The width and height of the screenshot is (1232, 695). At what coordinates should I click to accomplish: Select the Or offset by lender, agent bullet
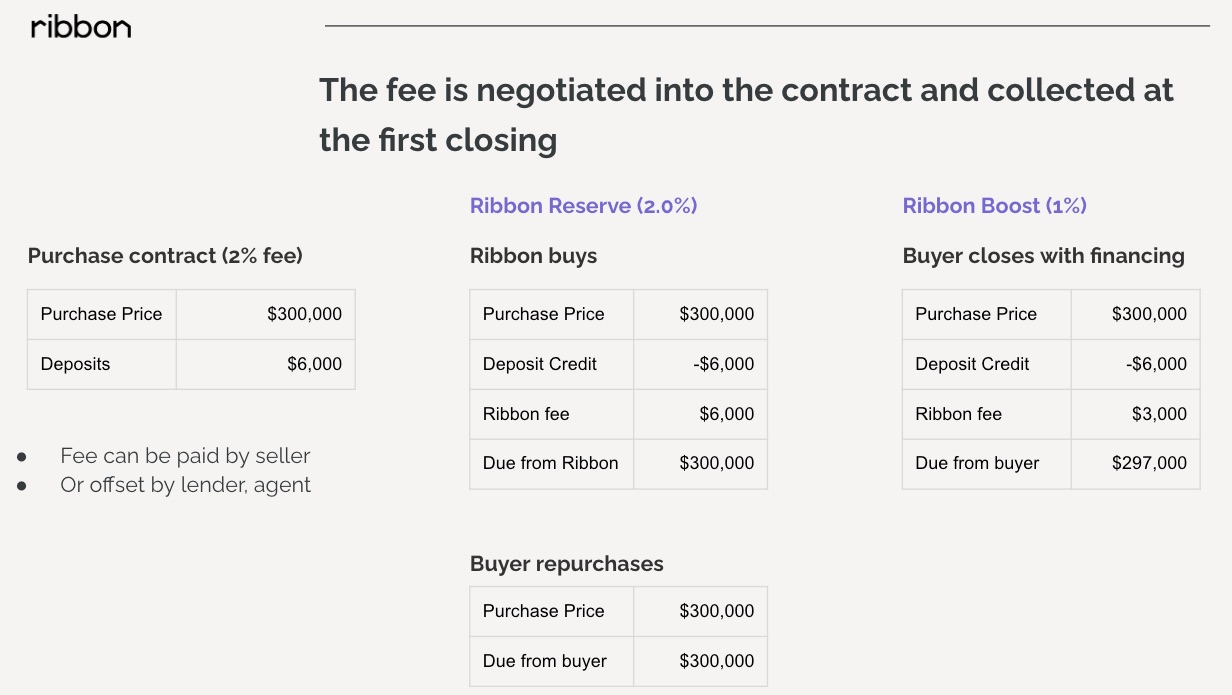pos(185,485)
